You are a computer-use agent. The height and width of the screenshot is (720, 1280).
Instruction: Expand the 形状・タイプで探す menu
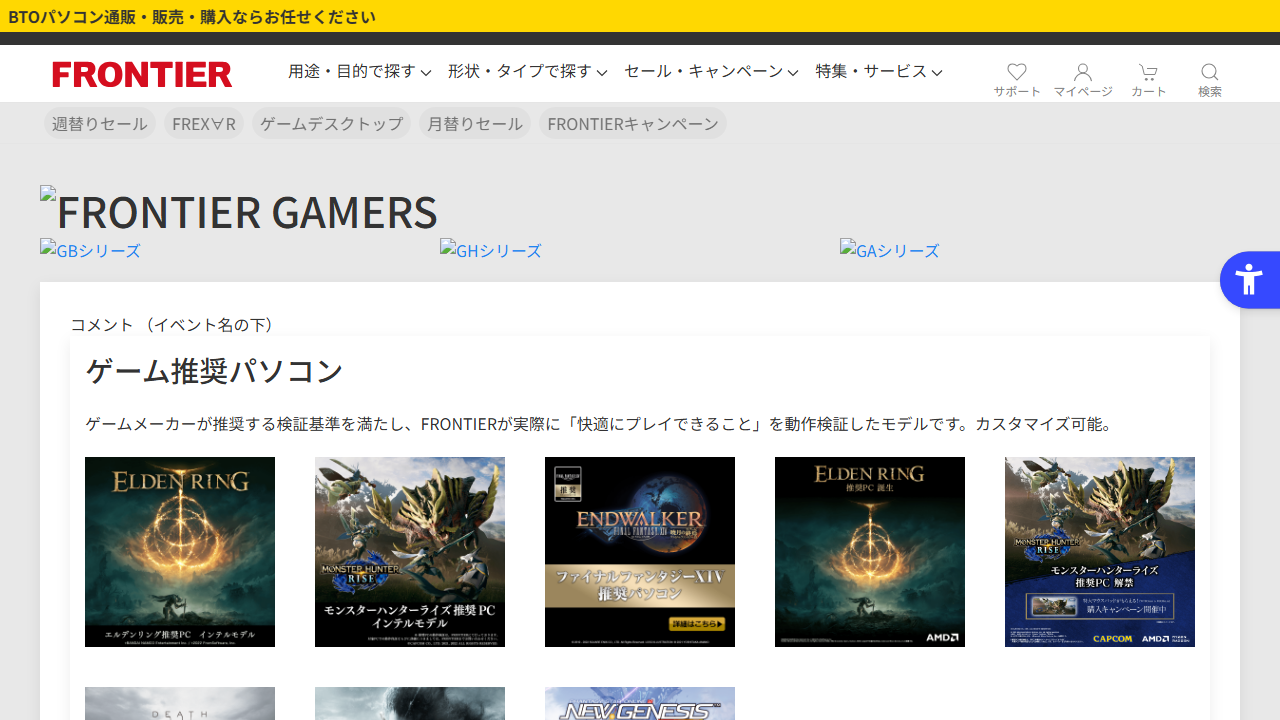(x=528, y=72)
